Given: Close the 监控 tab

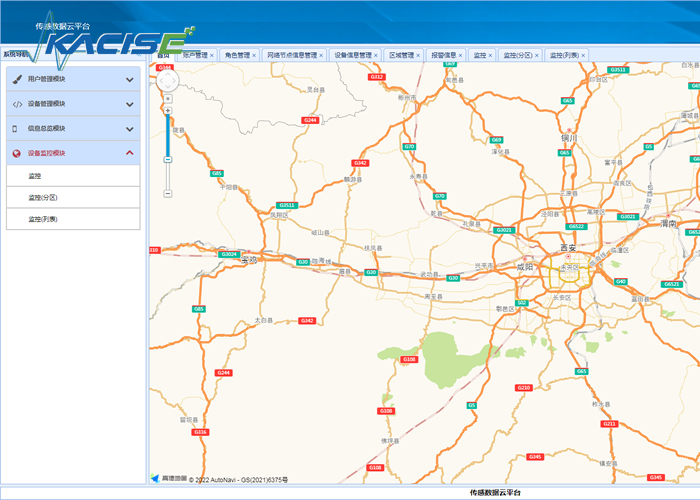Looking at the screenshot, I should 490,56.
